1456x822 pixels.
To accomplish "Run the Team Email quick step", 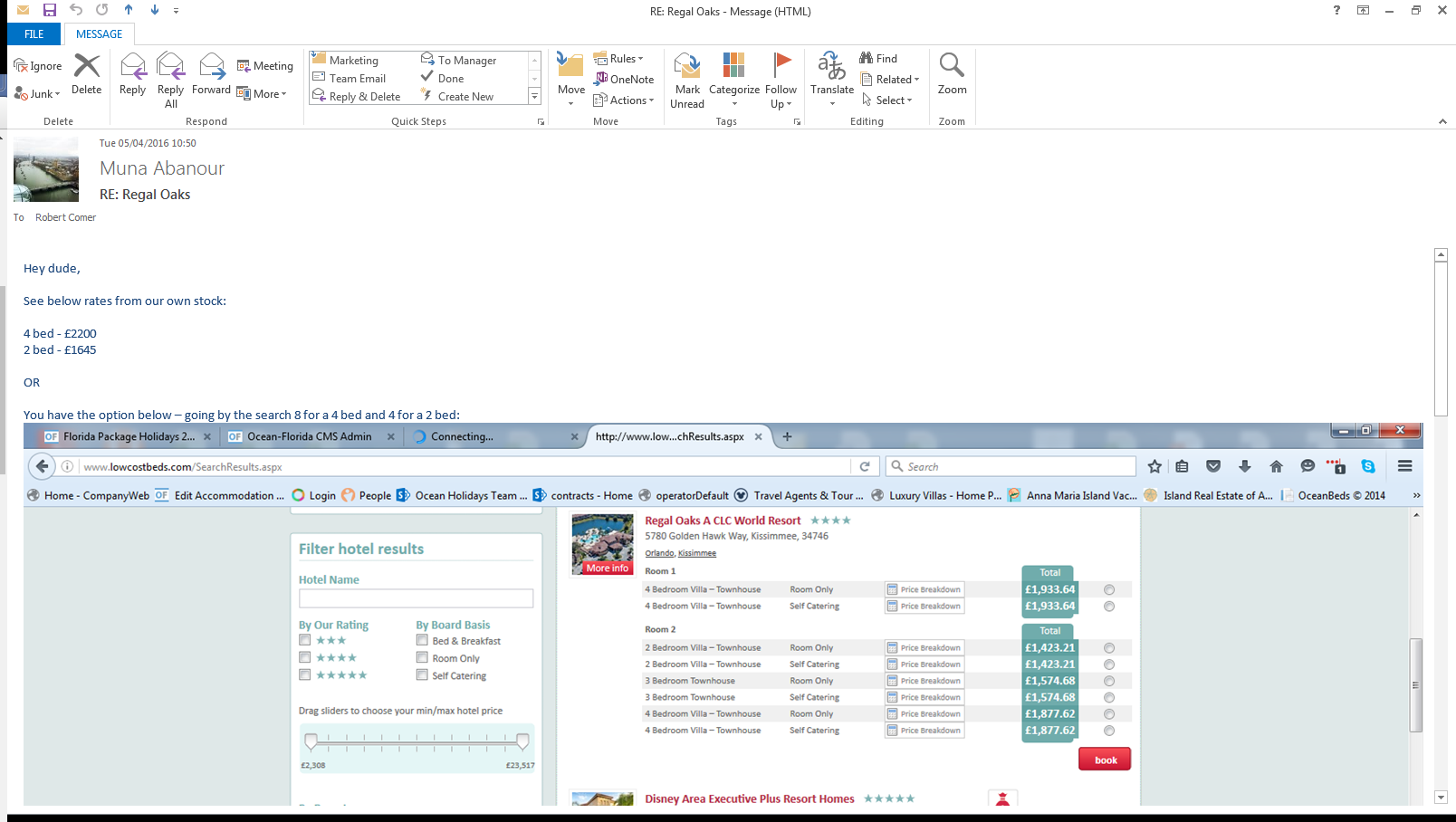I will pos(349,79).
